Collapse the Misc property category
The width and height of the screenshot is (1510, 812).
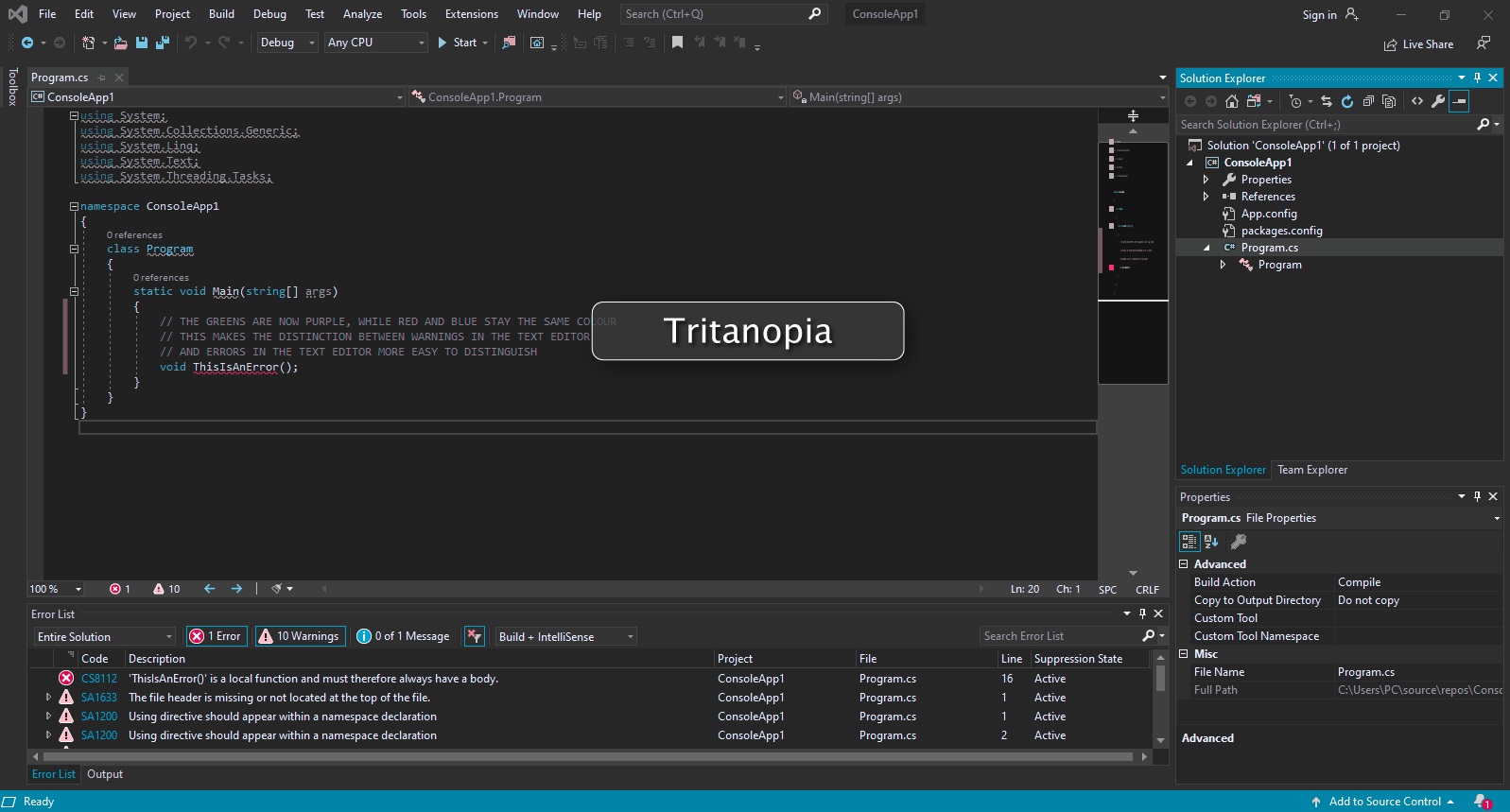click(1183, 654)
